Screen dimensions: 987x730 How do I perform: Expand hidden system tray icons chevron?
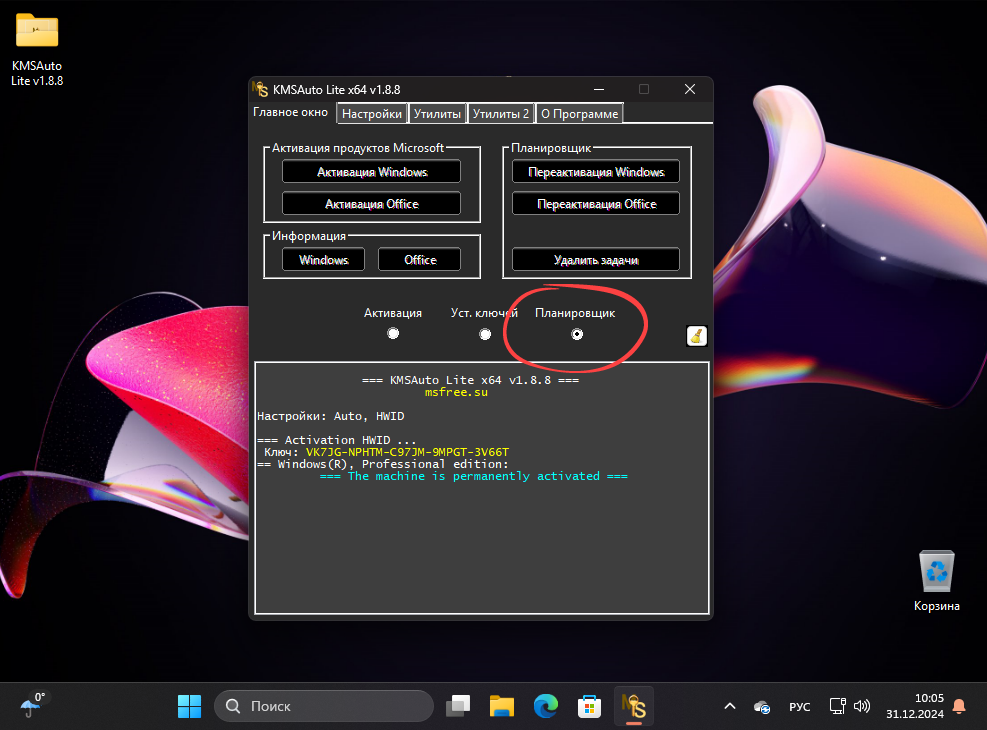[729, 706]
